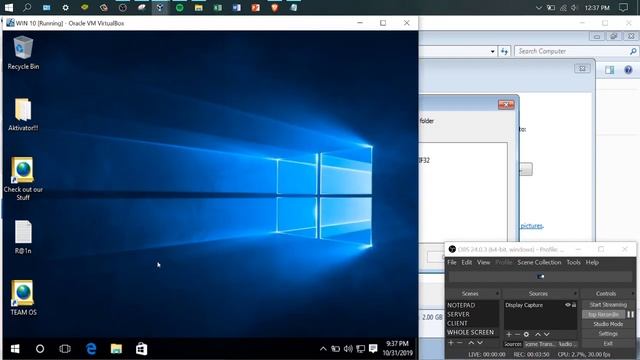The height and width of the screenshot is (360, 640).
Task: Click host volume icon in tray
Action: tap(574, 8)
